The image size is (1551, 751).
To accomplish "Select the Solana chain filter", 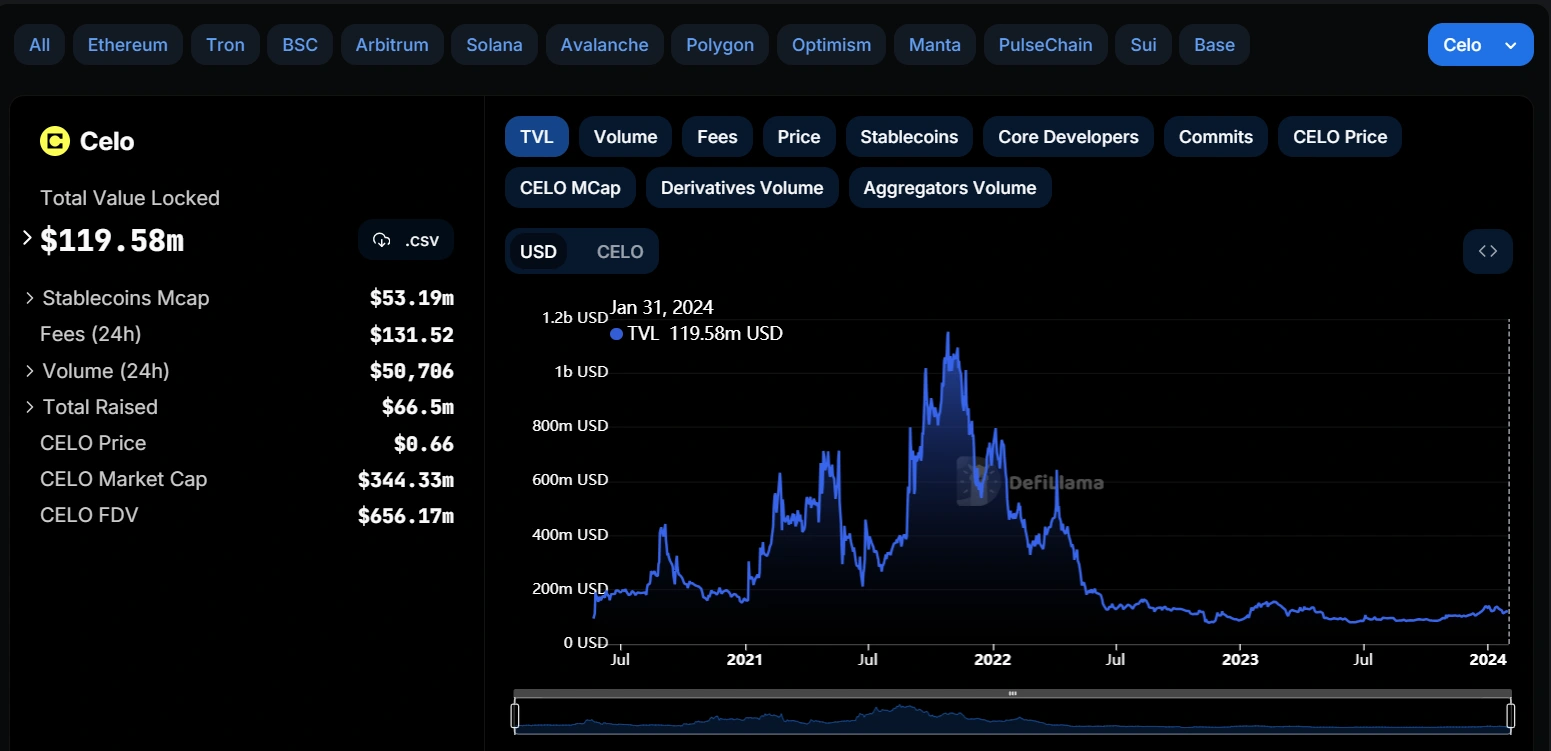I will coord(494,45).
